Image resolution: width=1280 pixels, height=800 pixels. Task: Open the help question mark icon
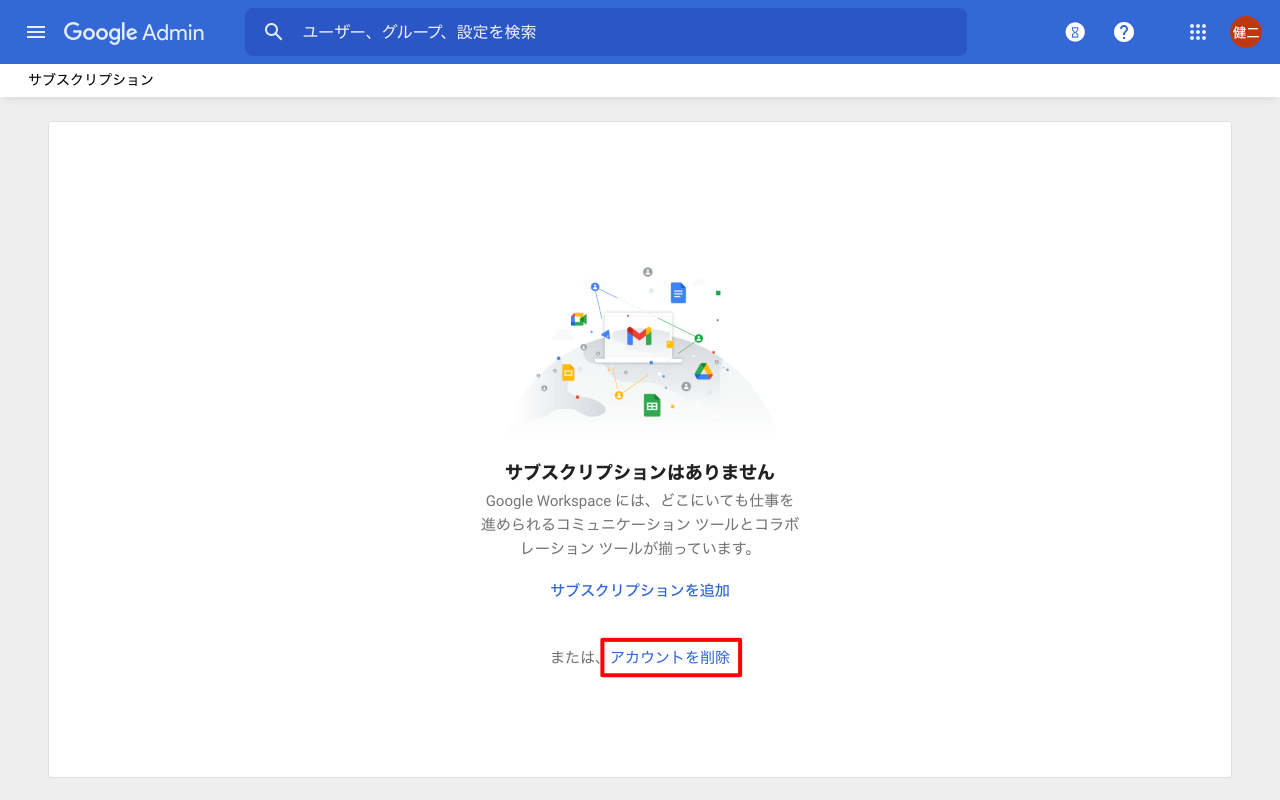pos(1124,32)
